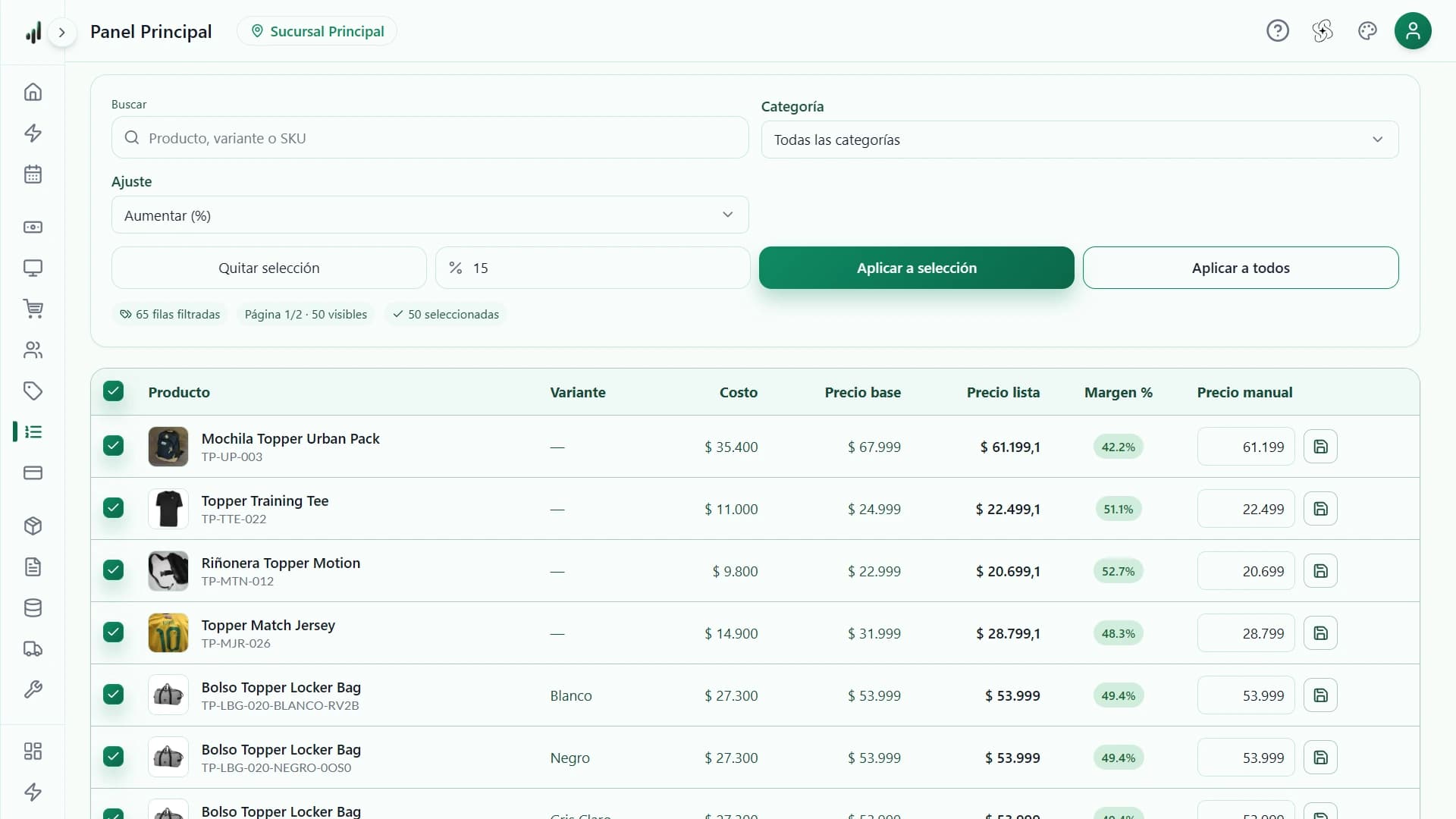Open the home icon in sidebar
The image size is (1456, 819).
(x=33, y=92)
